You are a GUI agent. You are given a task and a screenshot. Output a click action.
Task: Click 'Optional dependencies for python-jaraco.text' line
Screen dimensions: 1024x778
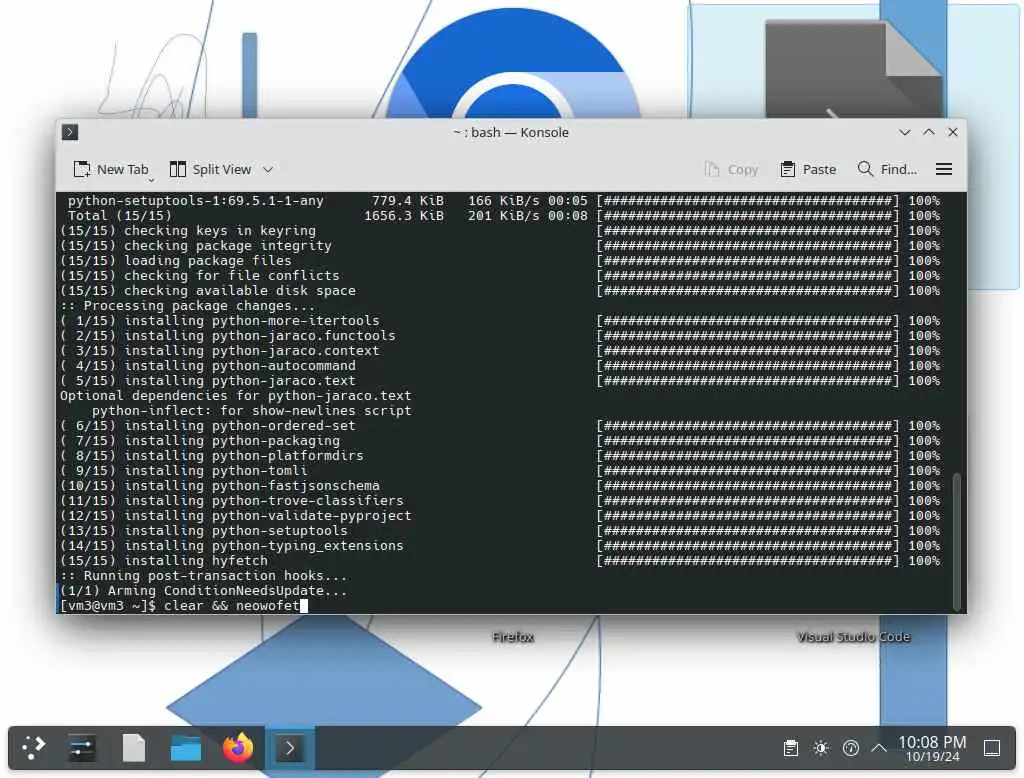[x=236, y=395]
